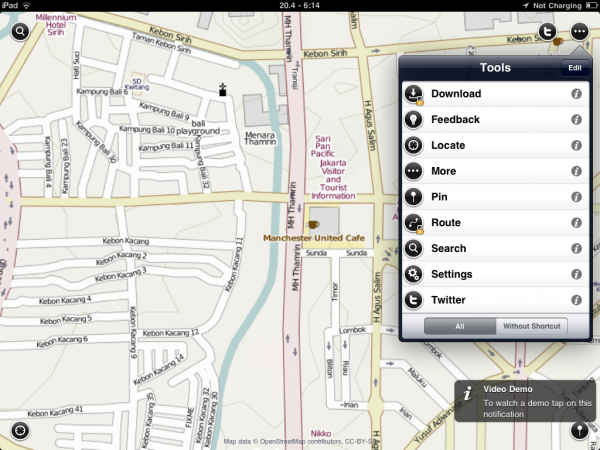Show info for the Locate tool
Screen dimensions: 600x450
pyautogui.click(x=576, y=145)
